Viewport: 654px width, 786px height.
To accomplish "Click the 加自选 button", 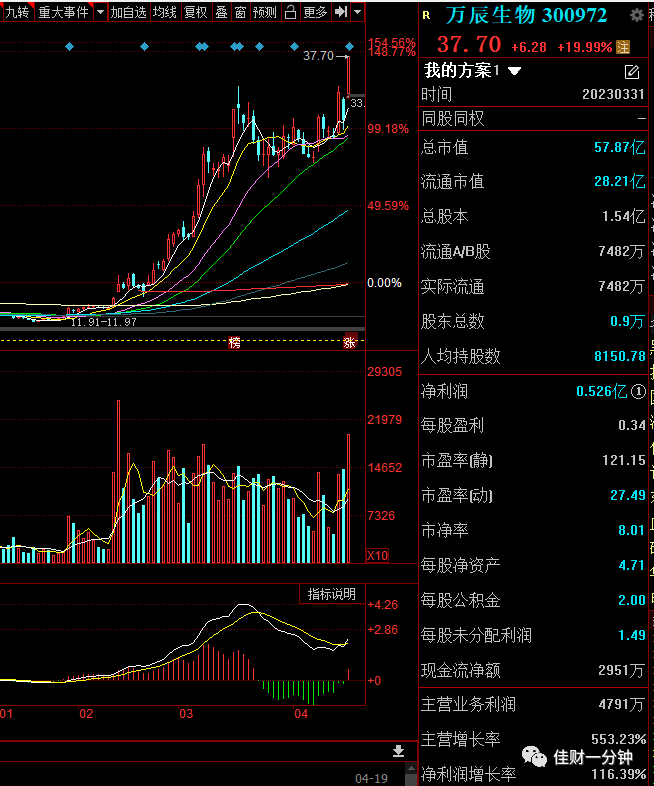I will point(128,12).
